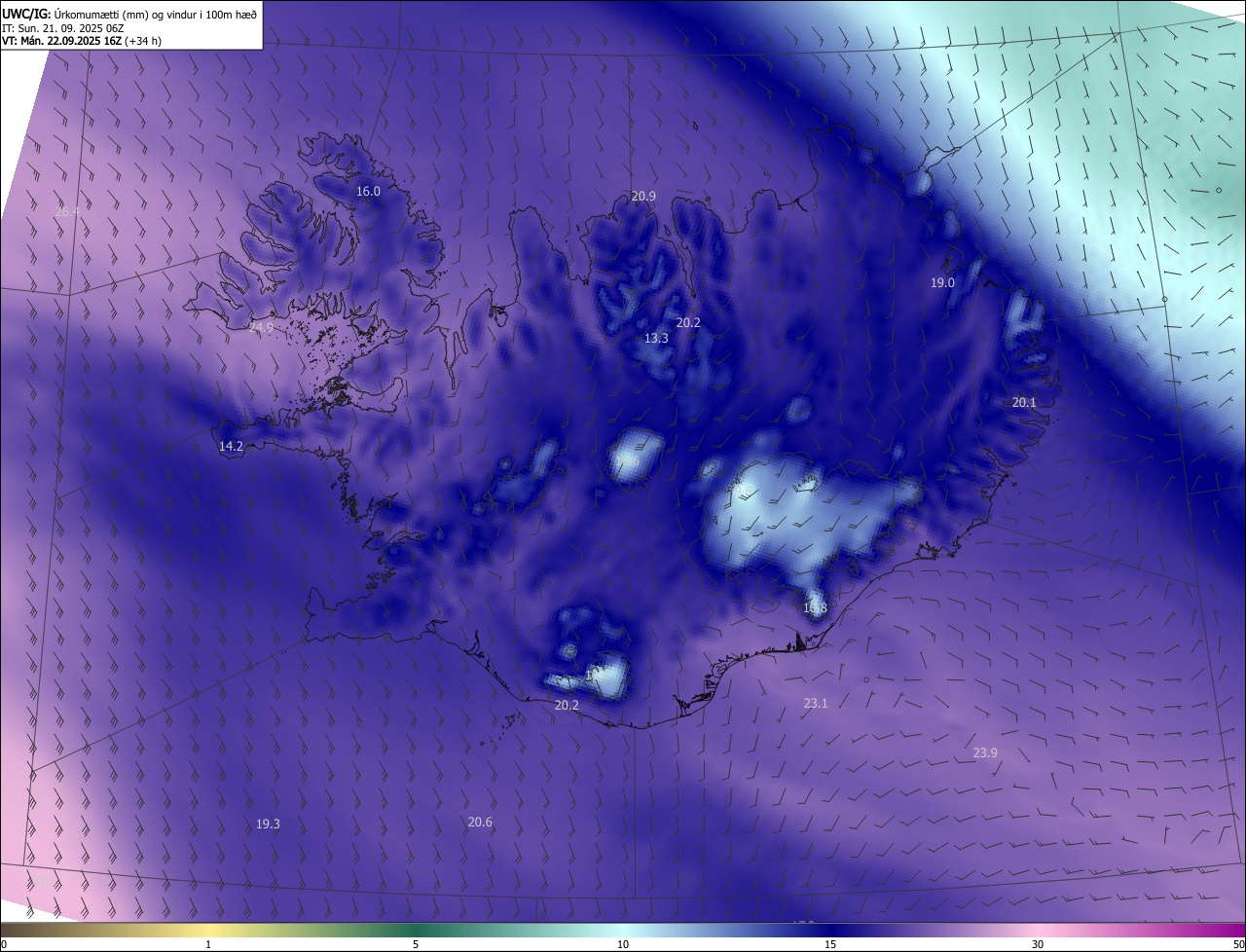Click the 19.3 value in the southwest ocean
1246x952 pixels.
click(x=268, y=824)
